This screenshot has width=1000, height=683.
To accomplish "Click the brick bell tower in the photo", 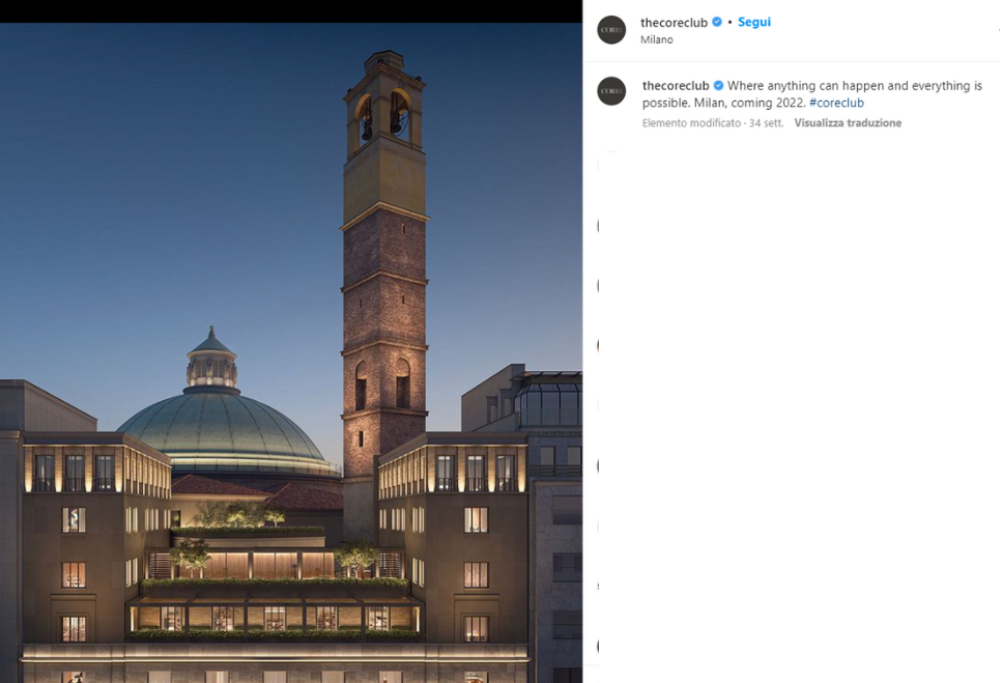I will click(384, 290).
